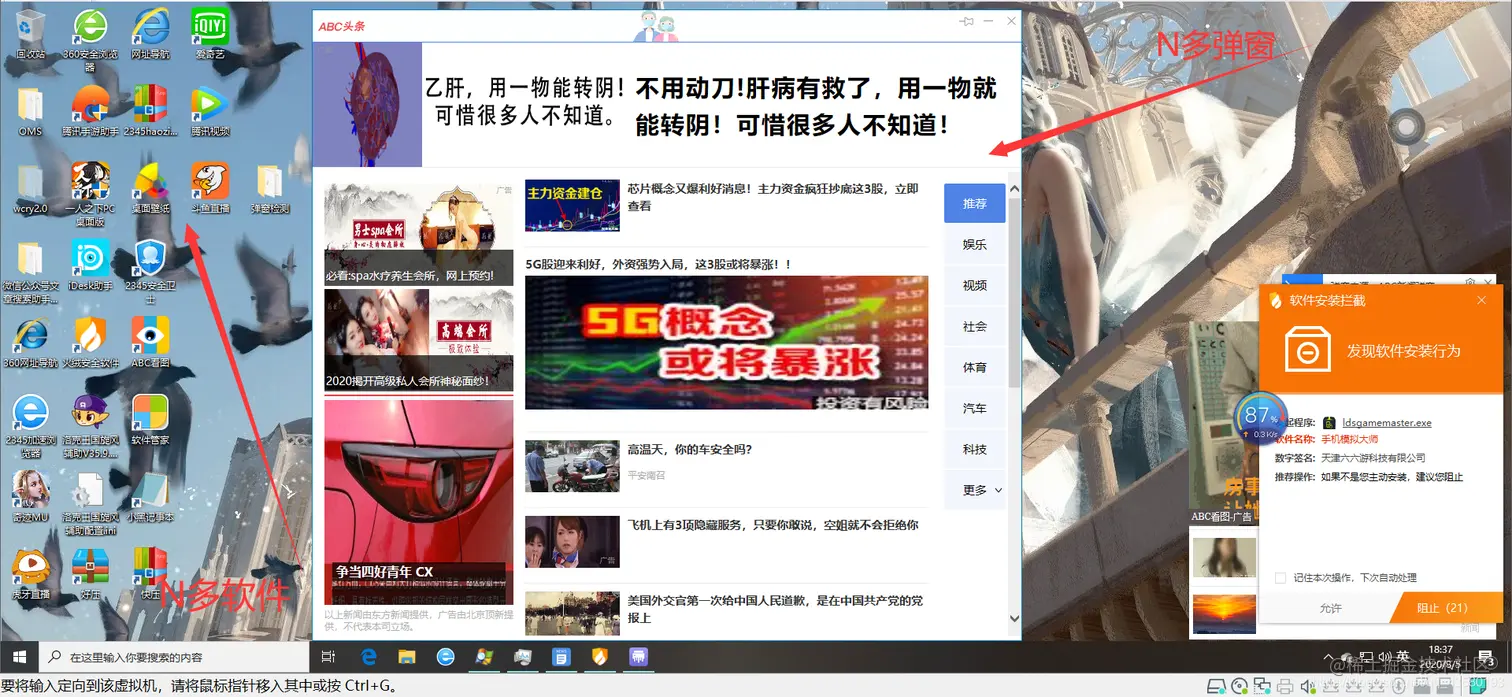Launch 腾讯手游助手 desktop shortcut
The image size is (1512, 697).
pos(91,110)
